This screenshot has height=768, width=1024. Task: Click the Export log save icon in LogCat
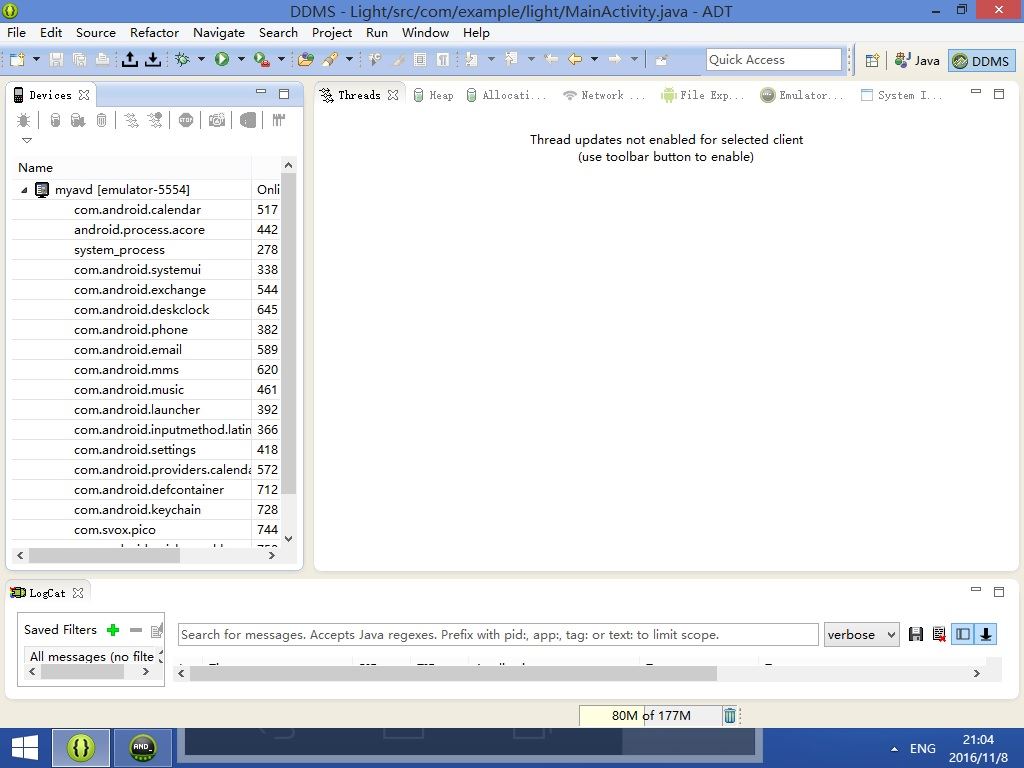(916, 634)
